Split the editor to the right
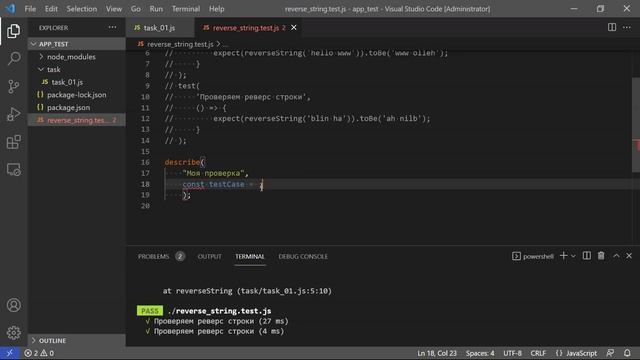Viewport: 640px width, 360px height. coord(612,27)
